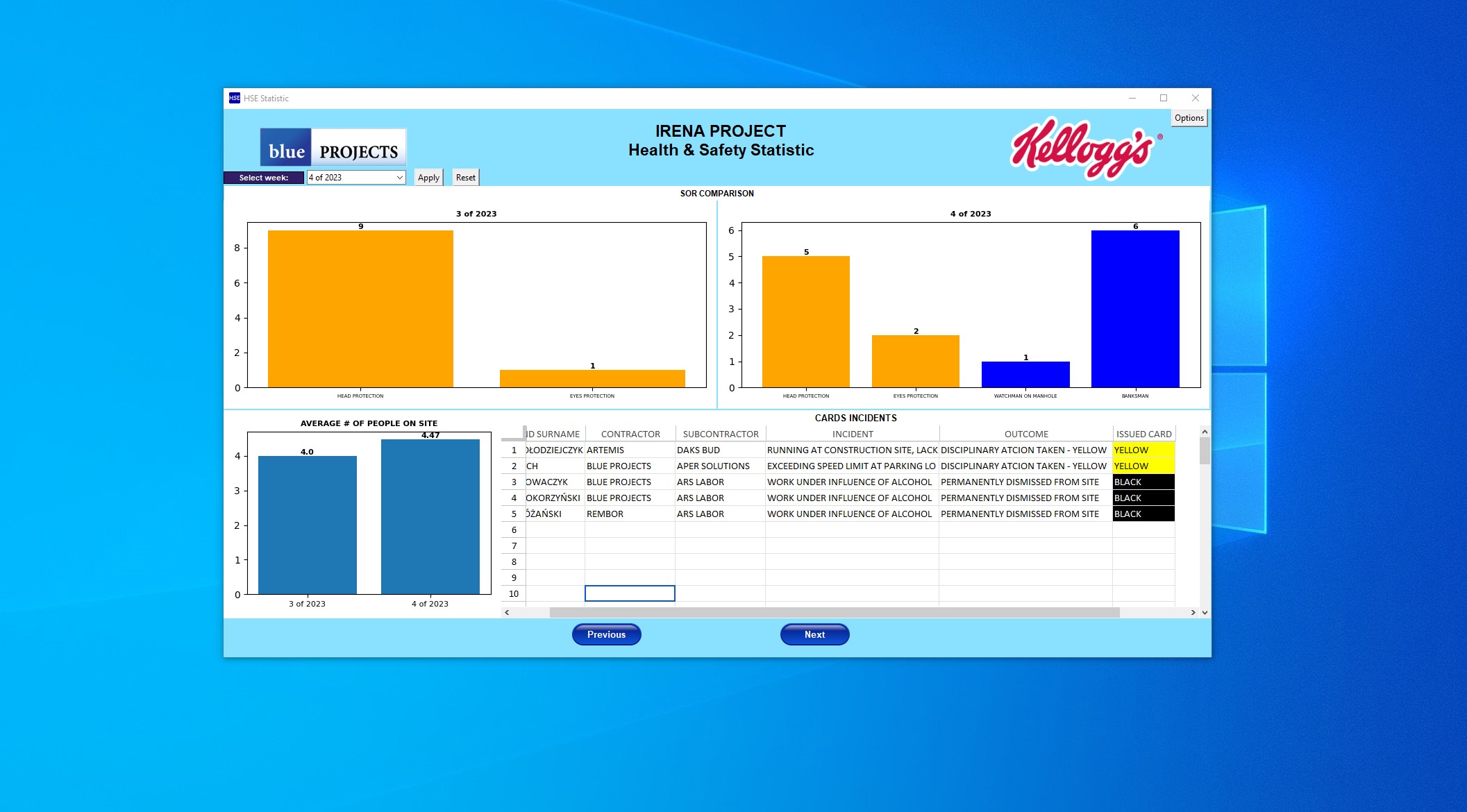Open the Options panel

click(1189, 118)
